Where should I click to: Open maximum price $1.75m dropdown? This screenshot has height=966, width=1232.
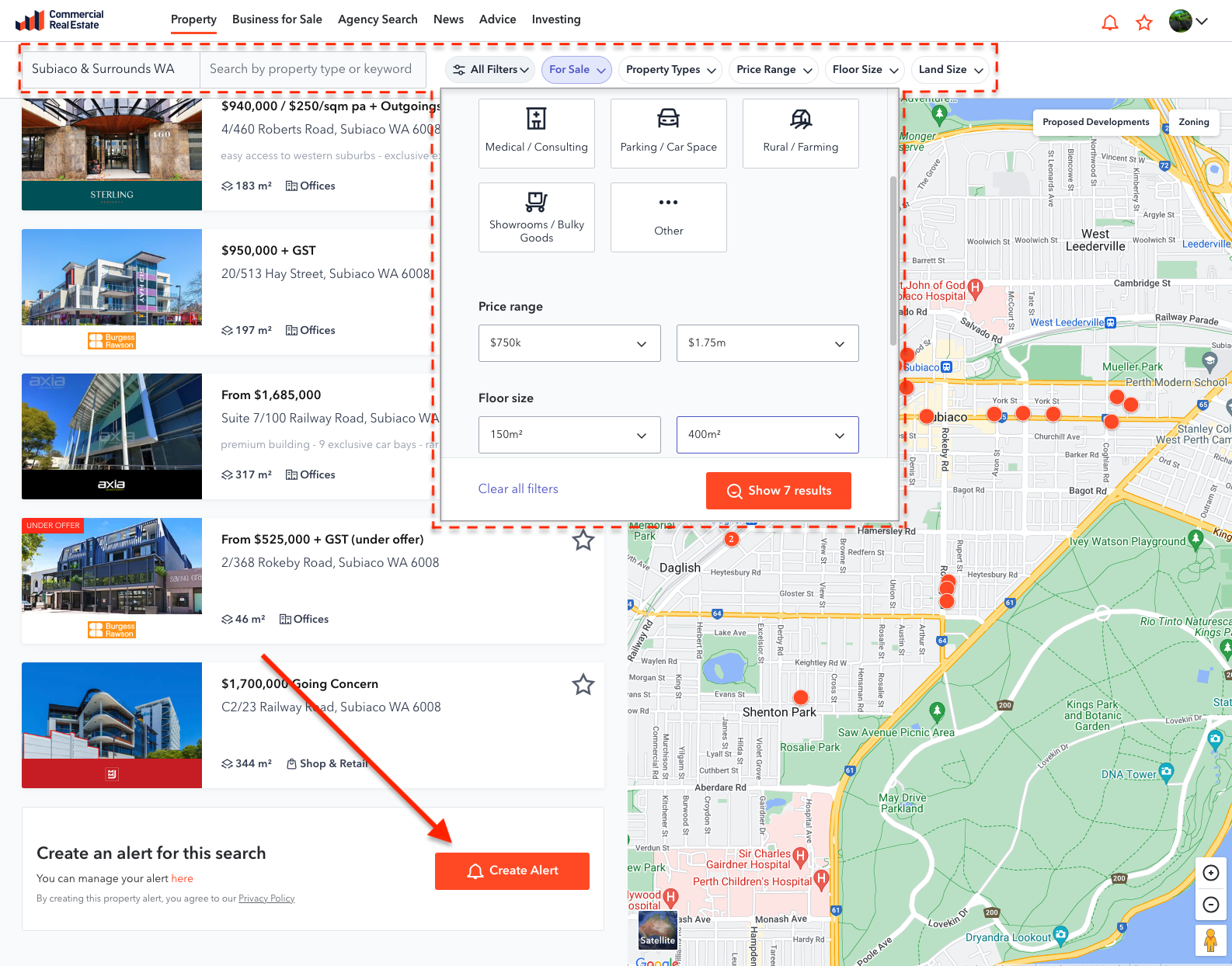point(767,343)
